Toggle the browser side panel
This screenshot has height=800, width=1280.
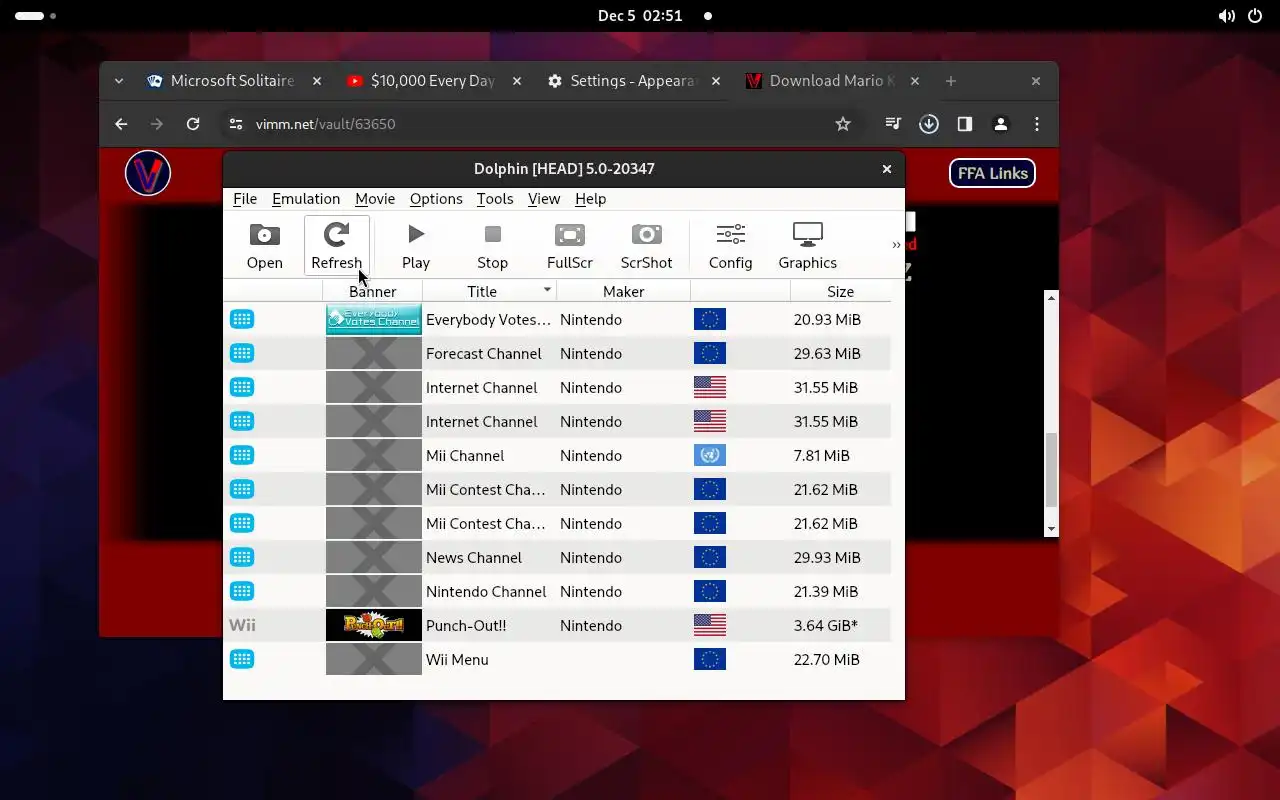tap(965, 124)
